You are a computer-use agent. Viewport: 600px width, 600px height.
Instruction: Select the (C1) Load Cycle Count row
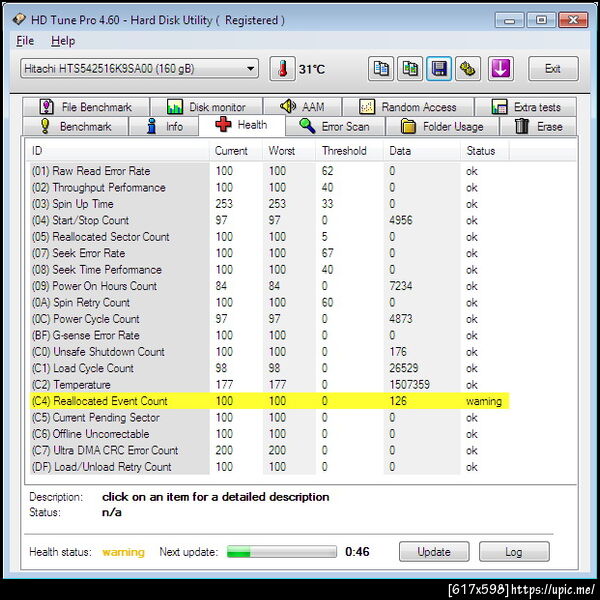(x=270, y=368)
